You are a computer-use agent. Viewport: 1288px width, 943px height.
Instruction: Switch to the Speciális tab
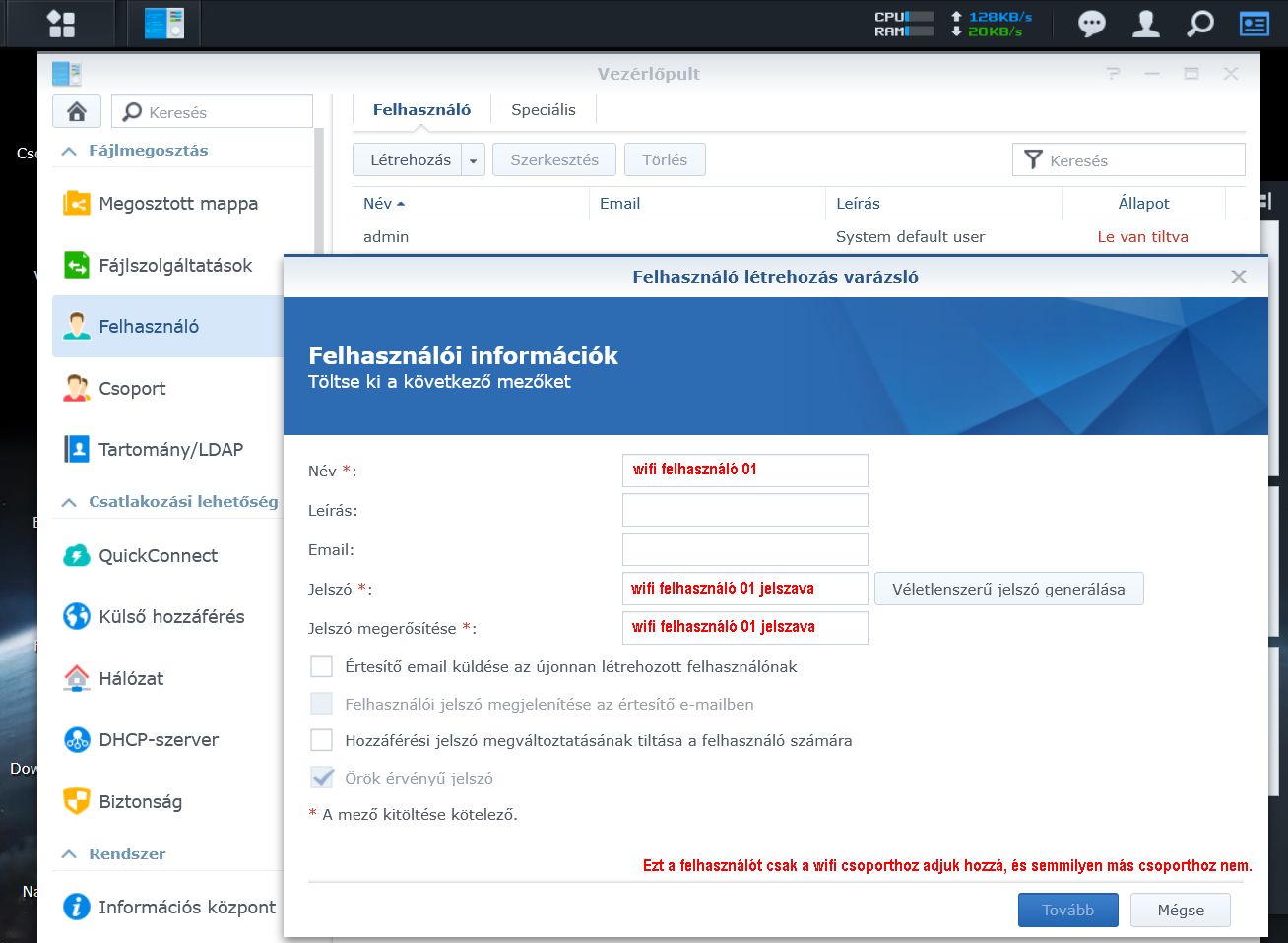[543, 110]
